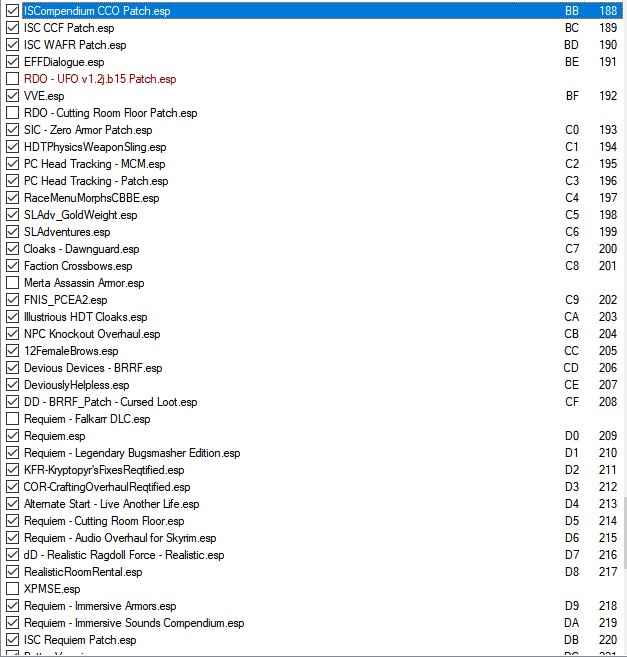Select RaceMenuMorphsCBBE.esp plugin
The height and width of the screenshot is (657, 627).
[x=91, y=198]
